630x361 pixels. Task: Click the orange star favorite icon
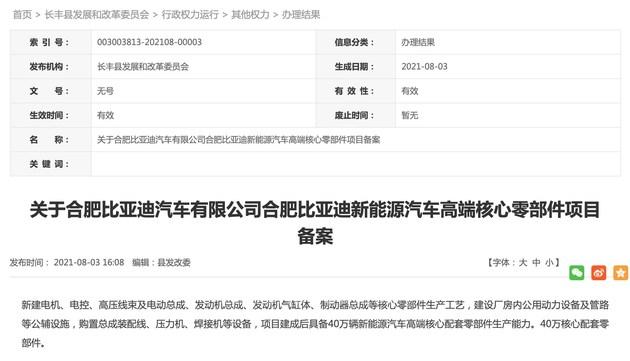tap(620, 273)
